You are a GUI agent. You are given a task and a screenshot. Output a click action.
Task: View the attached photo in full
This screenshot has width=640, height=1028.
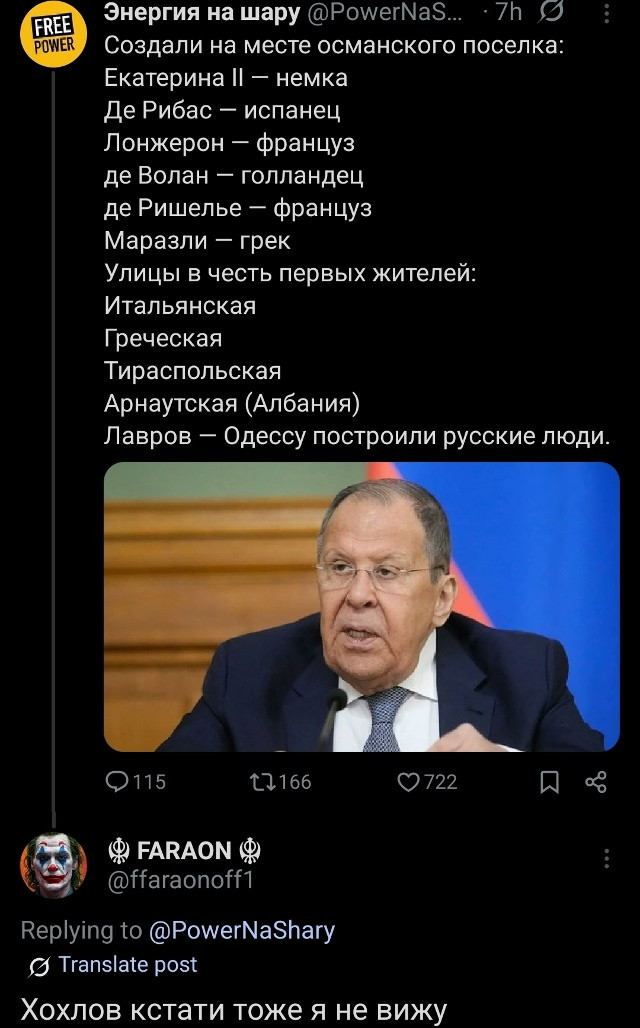click(x=361, y=606)
